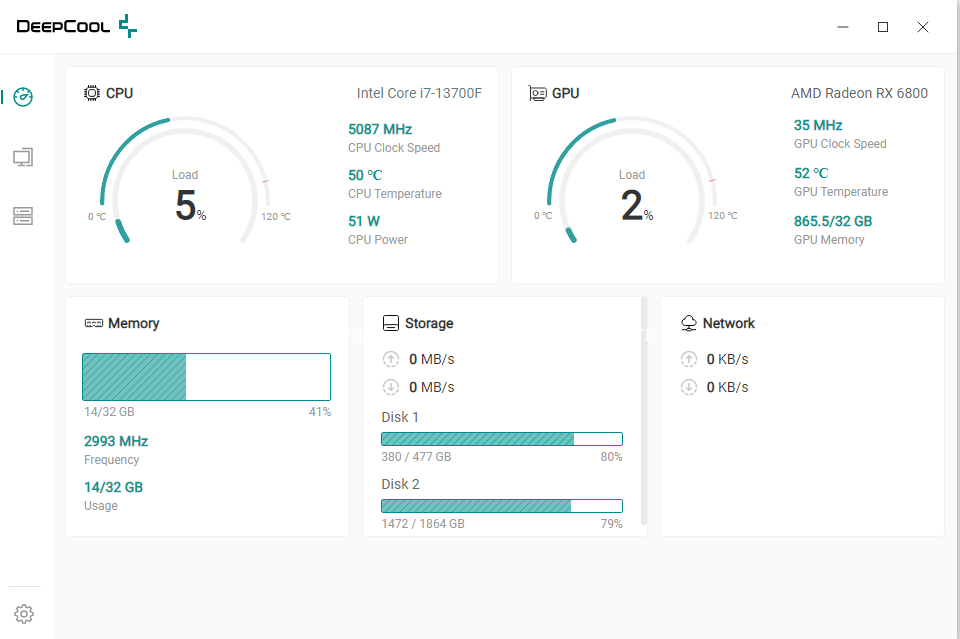The height and width of the screenshot is (639, 960).
Task: Click the 'AMD Radeon RX 6800' label
Action: [x=860, y=93]
